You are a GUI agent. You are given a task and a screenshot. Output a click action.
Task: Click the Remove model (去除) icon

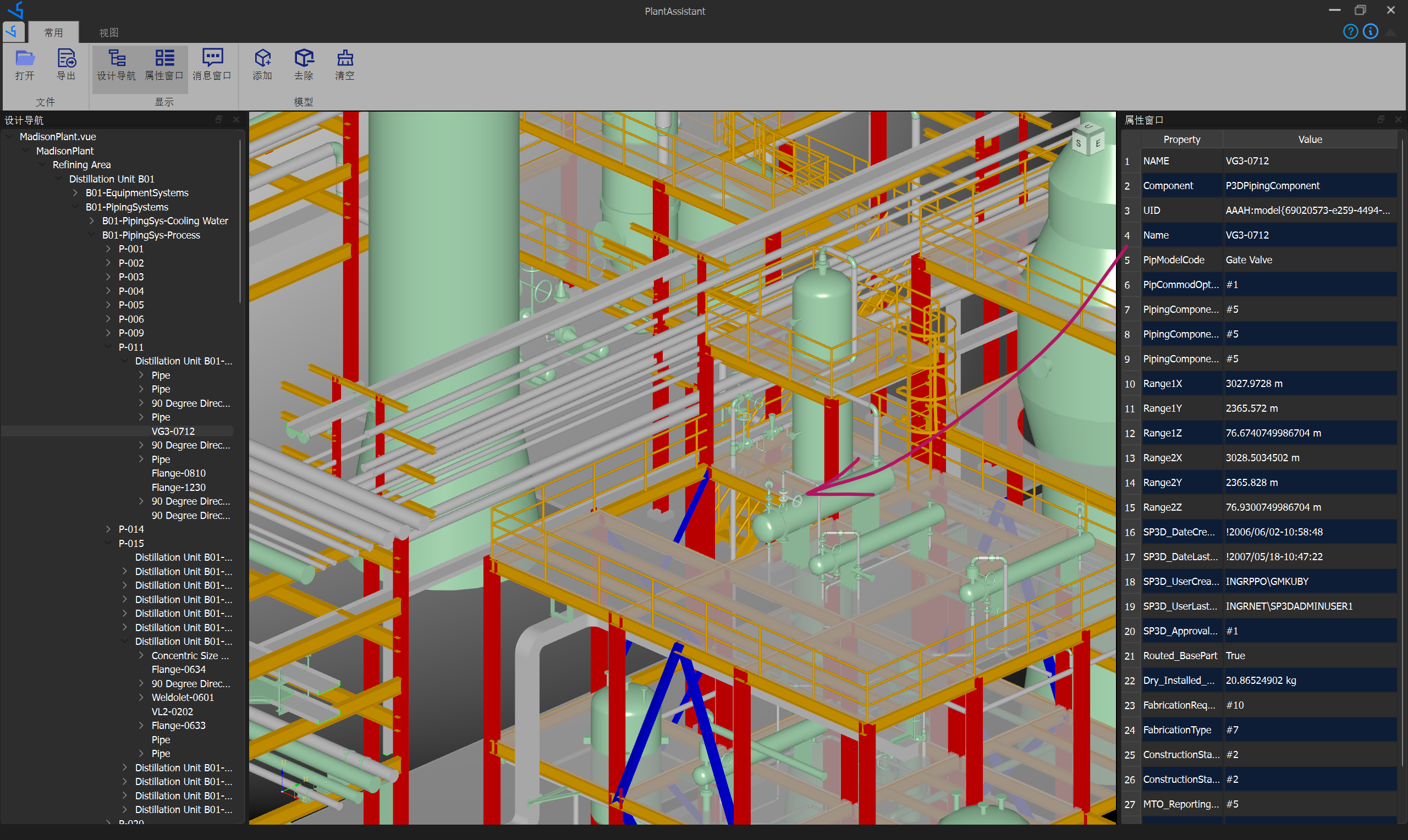tap(304, 58)
